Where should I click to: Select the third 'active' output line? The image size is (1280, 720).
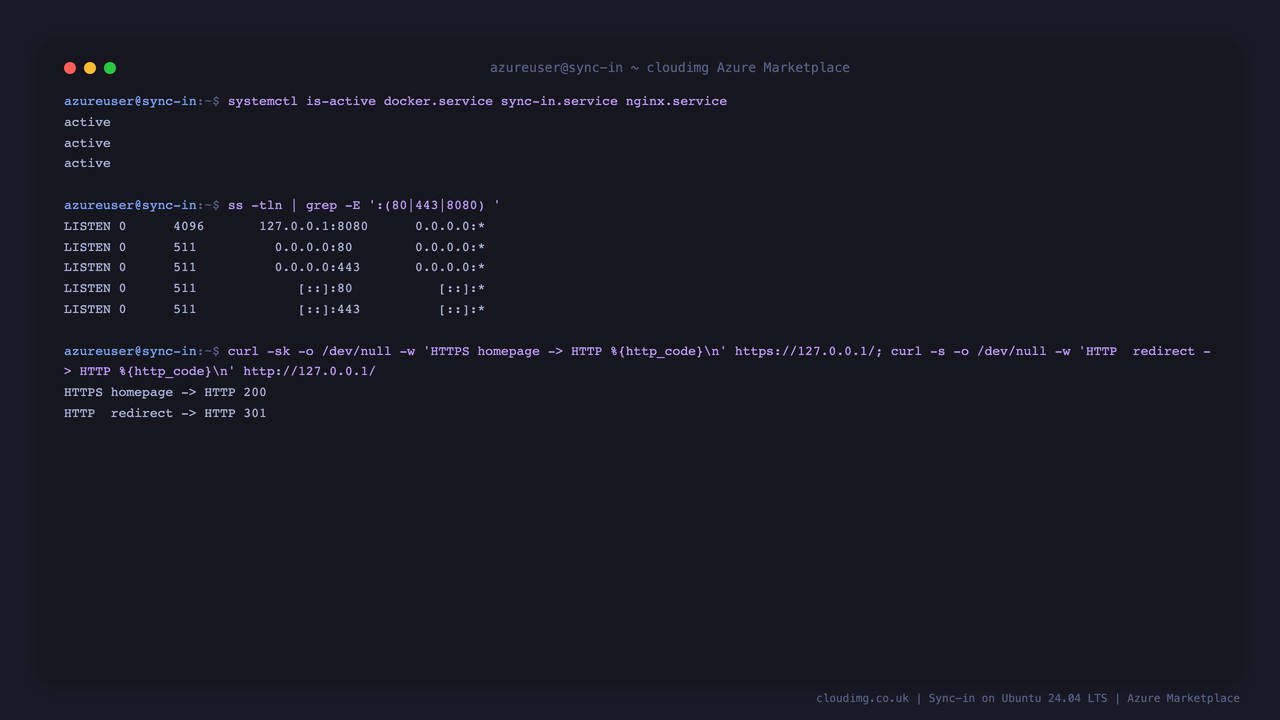(x=87, y=163)
